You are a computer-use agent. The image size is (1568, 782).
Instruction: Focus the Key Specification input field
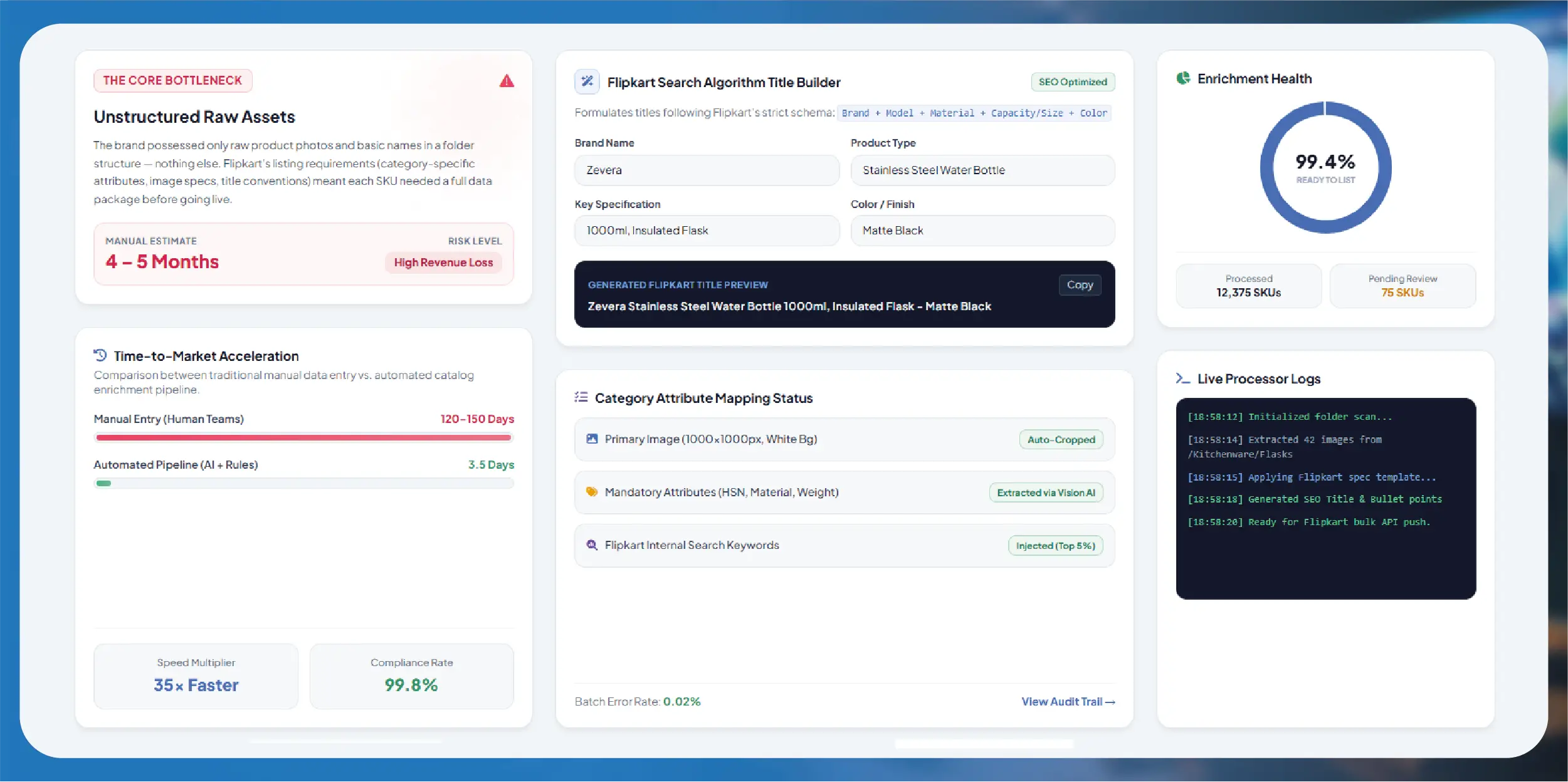pyautogui.click(x=707, y=231)
